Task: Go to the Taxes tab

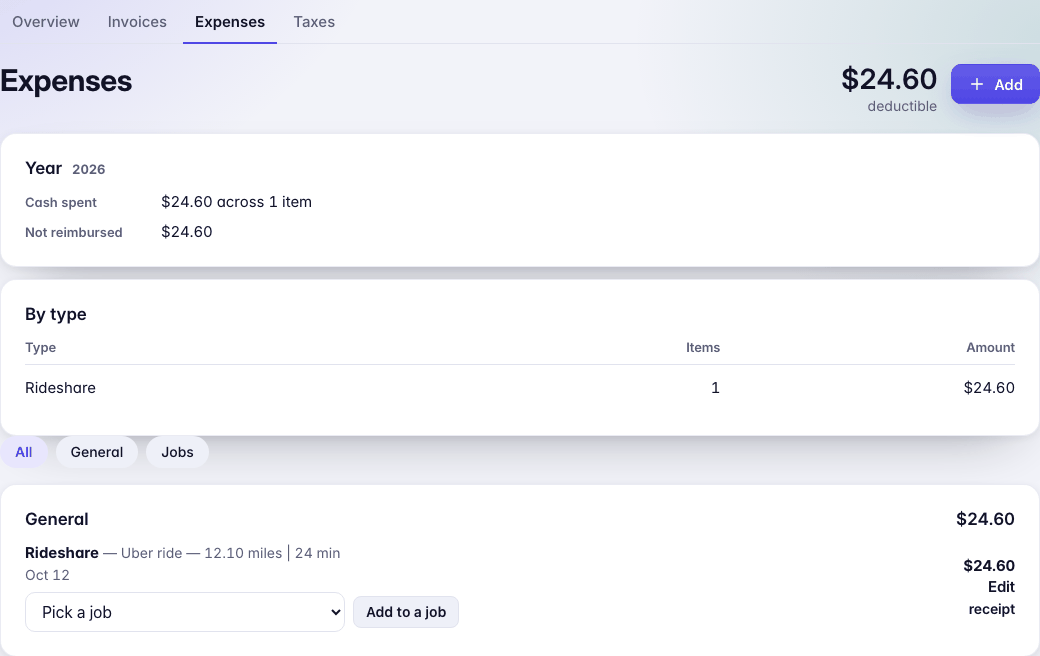Action: pyautogui.click(x=314, y=22)
